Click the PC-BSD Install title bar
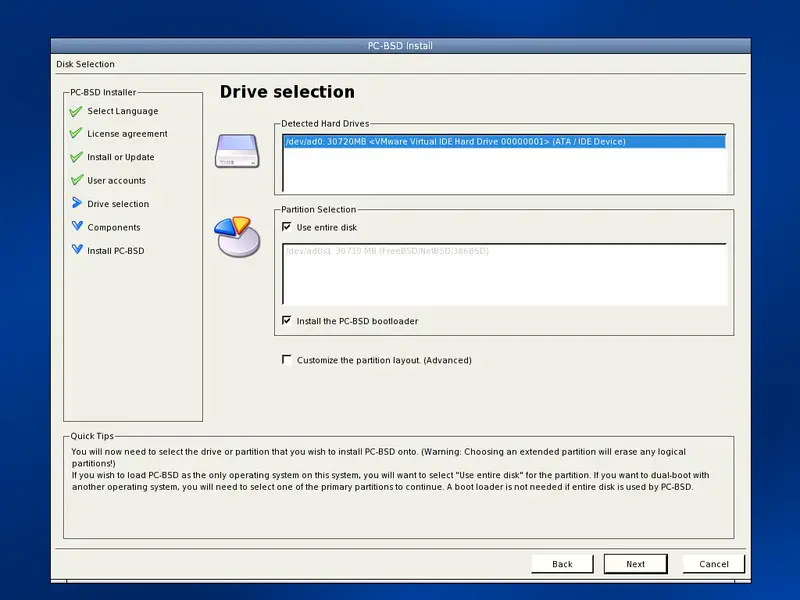This screenshot has height=600, width=800. pyautogui.click(x=401, y=45)
